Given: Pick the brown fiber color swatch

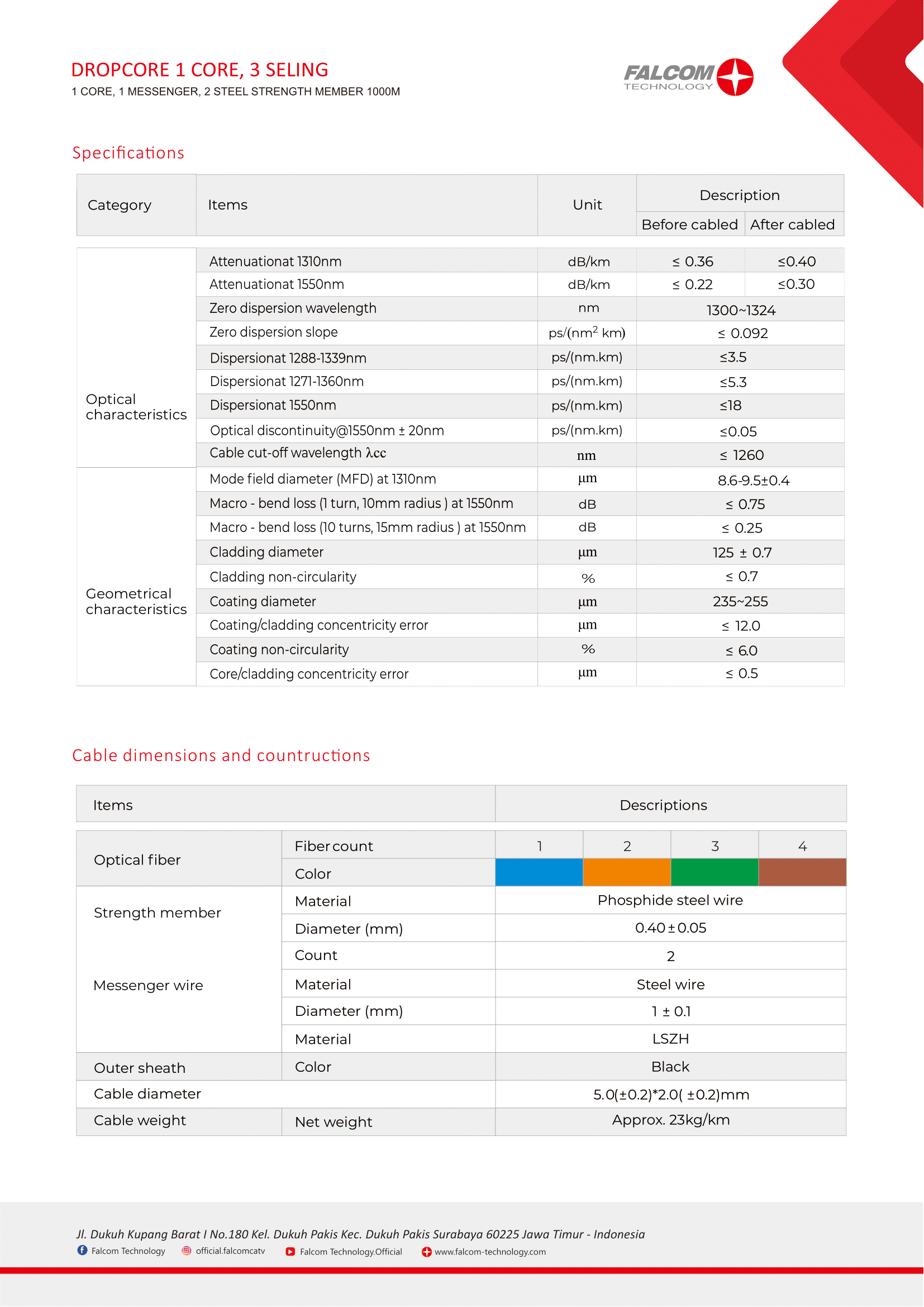Looking at the screenshot, I should [802, 872].
